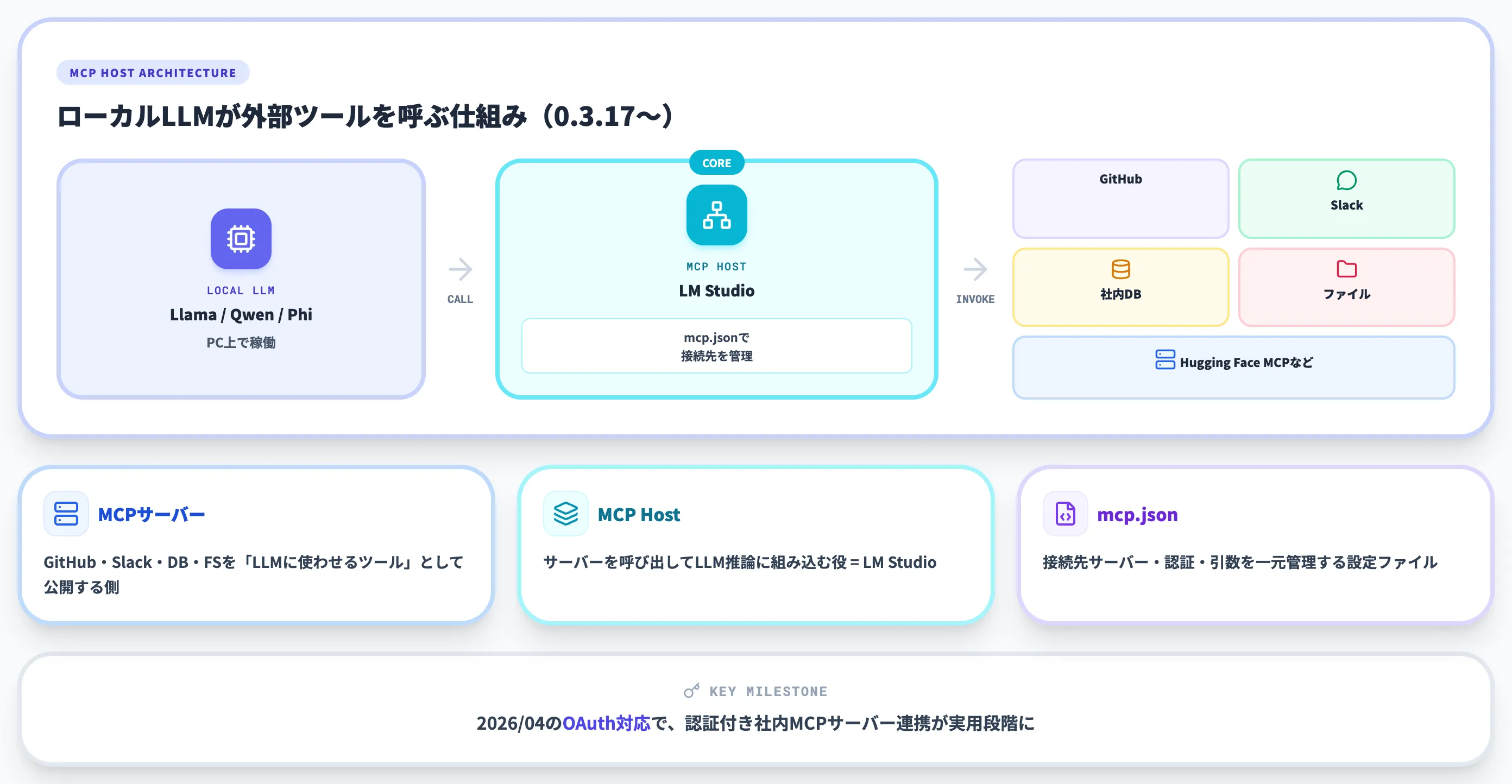Click the Slack chat bubble icon
The height and width of the screenshot is (784, 1512).
click(1346, 180)
